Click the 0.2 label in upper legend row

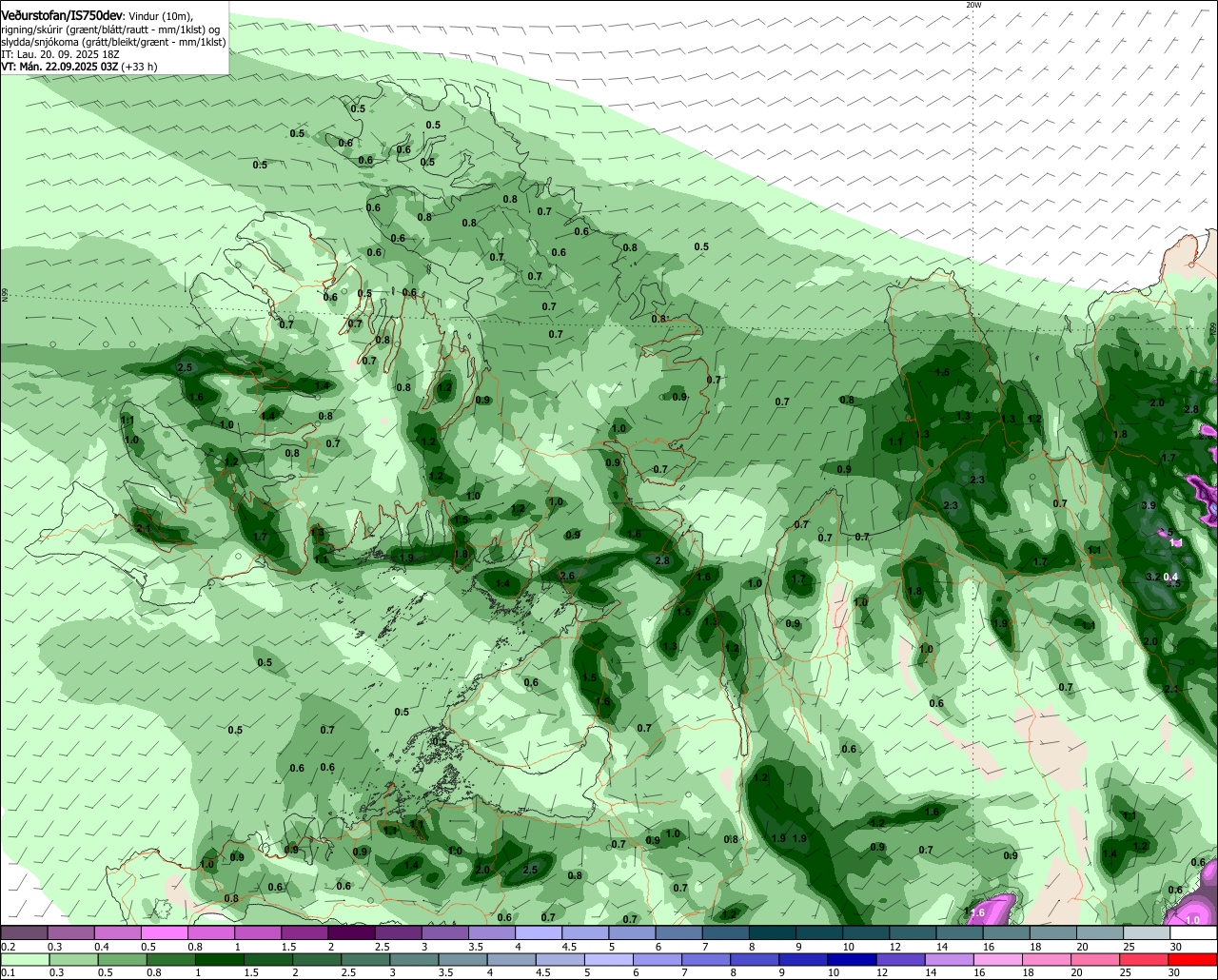[x=8, y=947]
